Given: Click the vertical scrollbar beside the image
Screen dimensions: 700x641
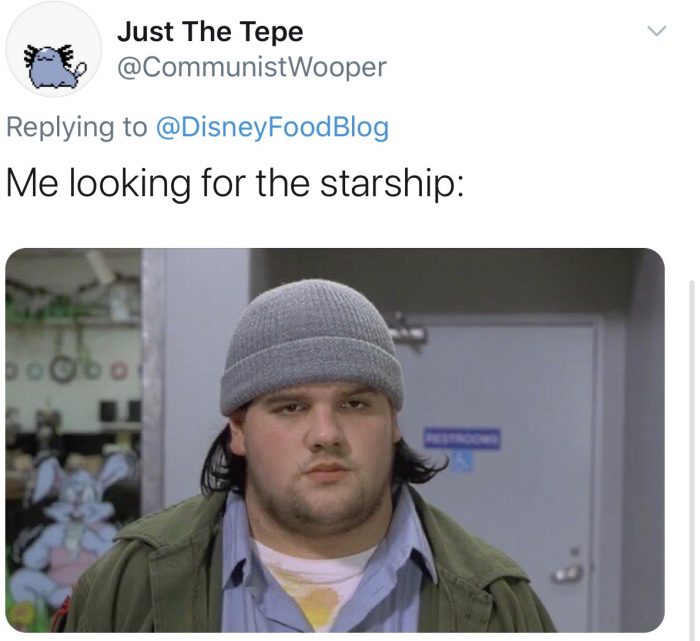Looking at the screenshot, I should 691,455.
